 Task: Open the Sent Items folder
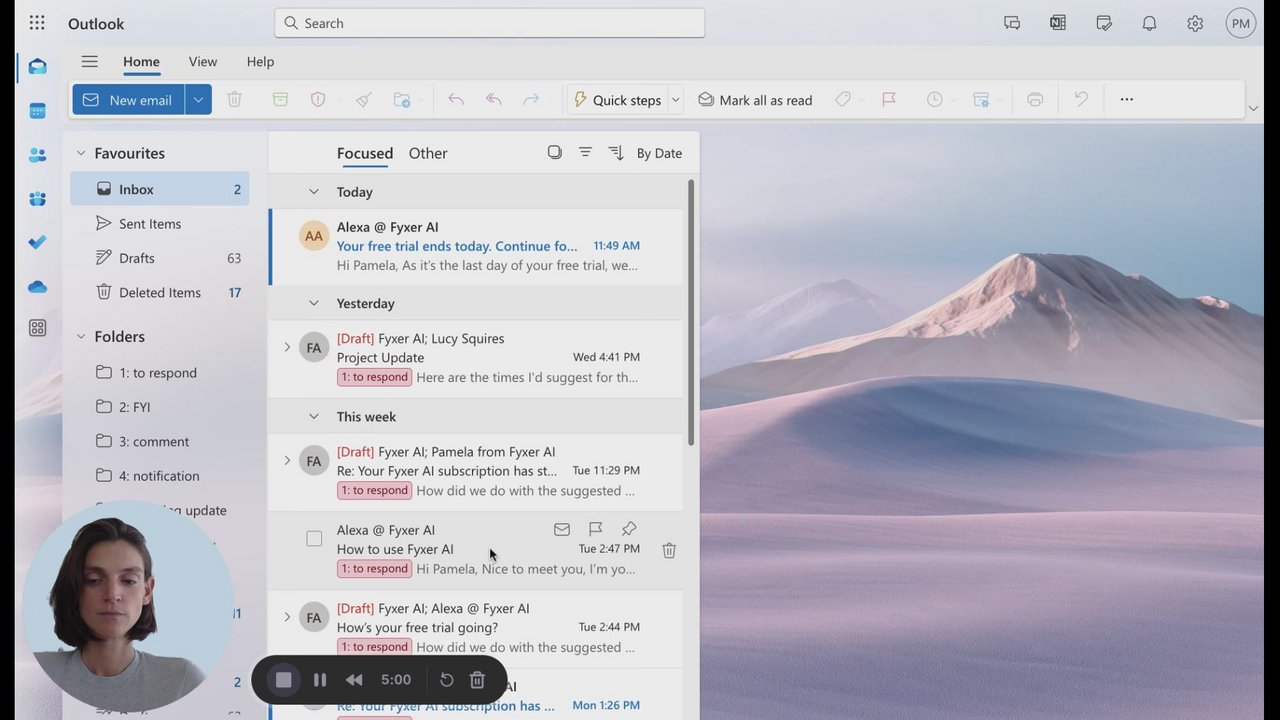point(160,224)
